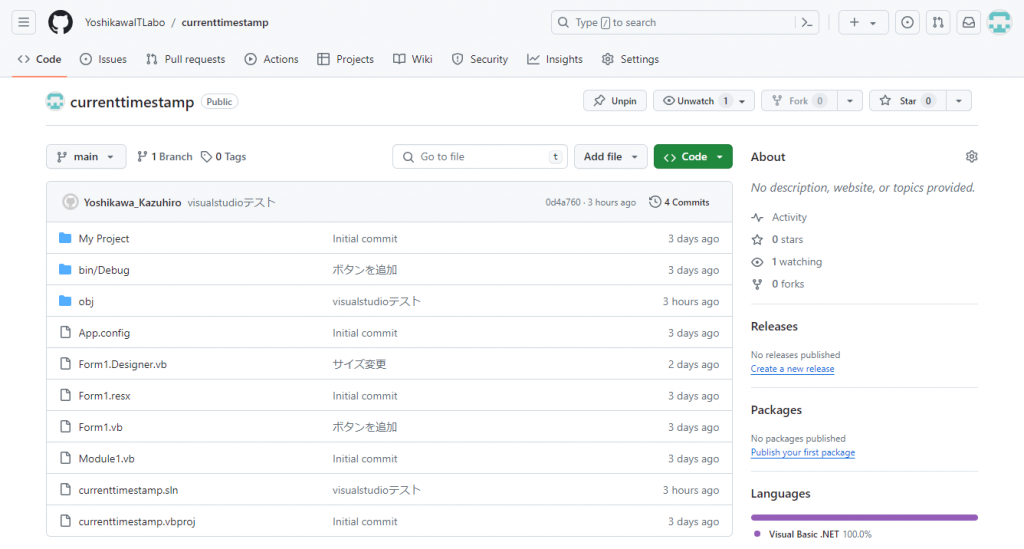
Task: Expand the Add file dropdown
Action: pos(610,157)
